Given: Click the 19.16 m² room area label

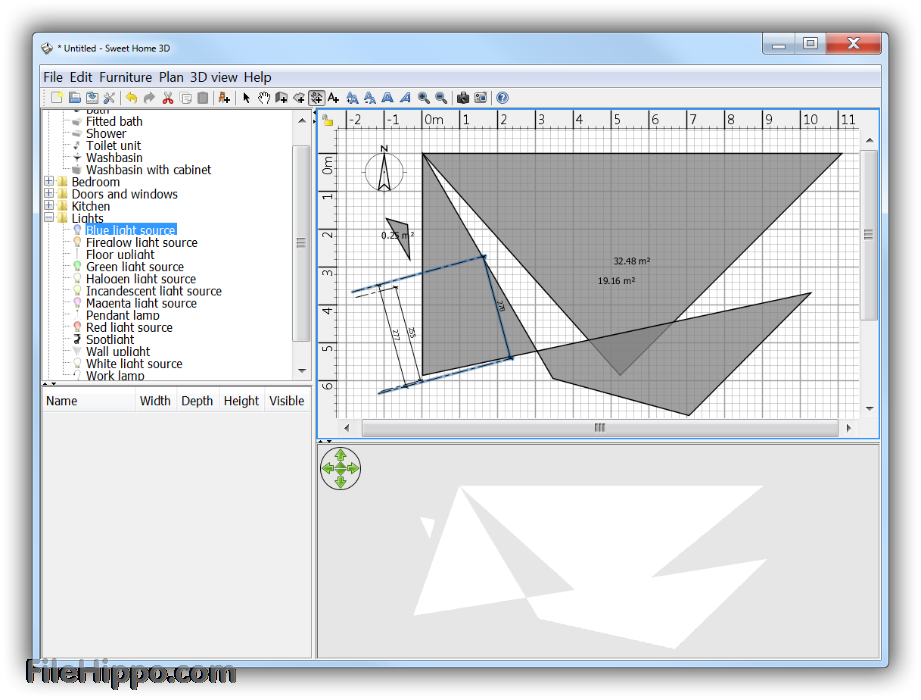Looking at the screenshot, I should 616,281.
